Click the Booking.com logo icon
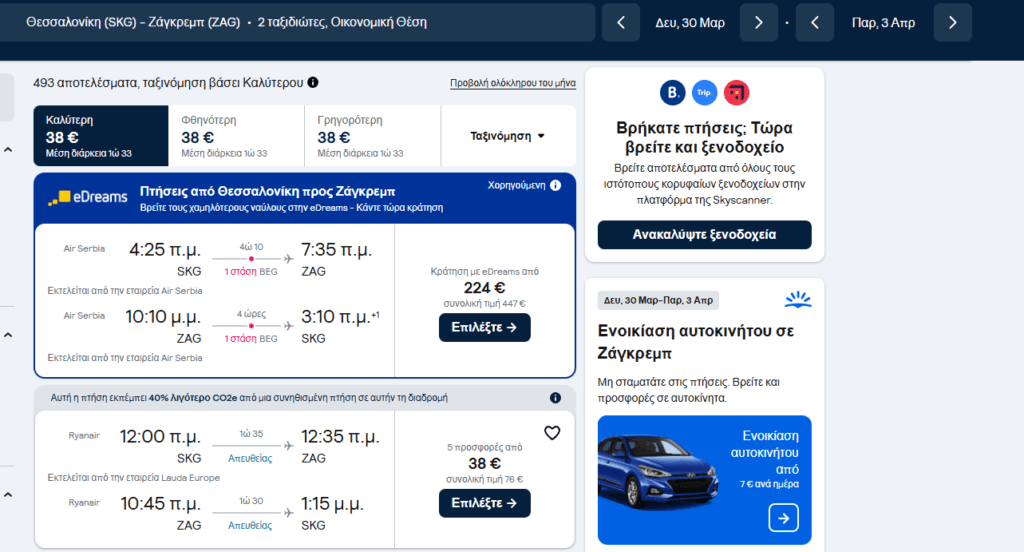The image size is (1024, 552). coord(673,93)
